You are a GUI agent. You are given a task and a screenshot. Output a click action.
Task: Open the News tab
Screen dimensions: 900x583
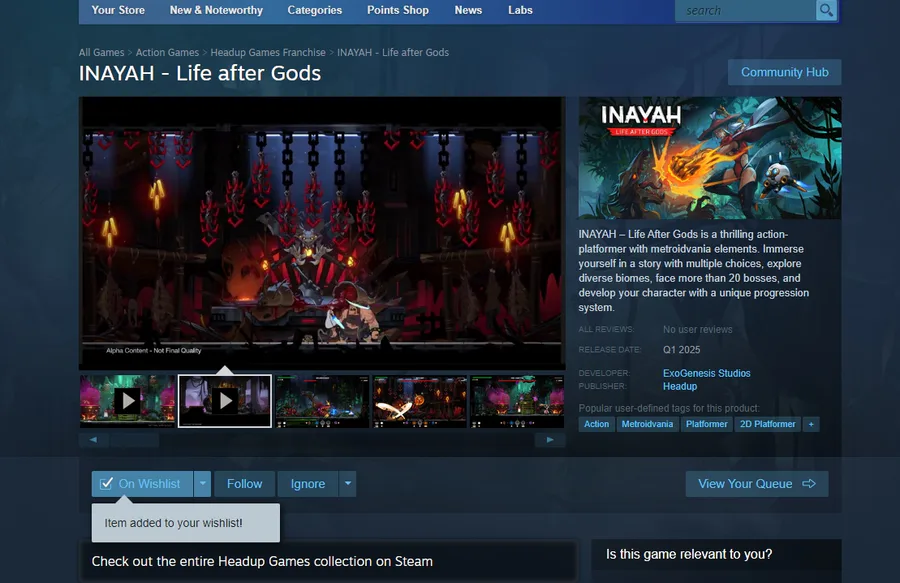tap(468, 10)
